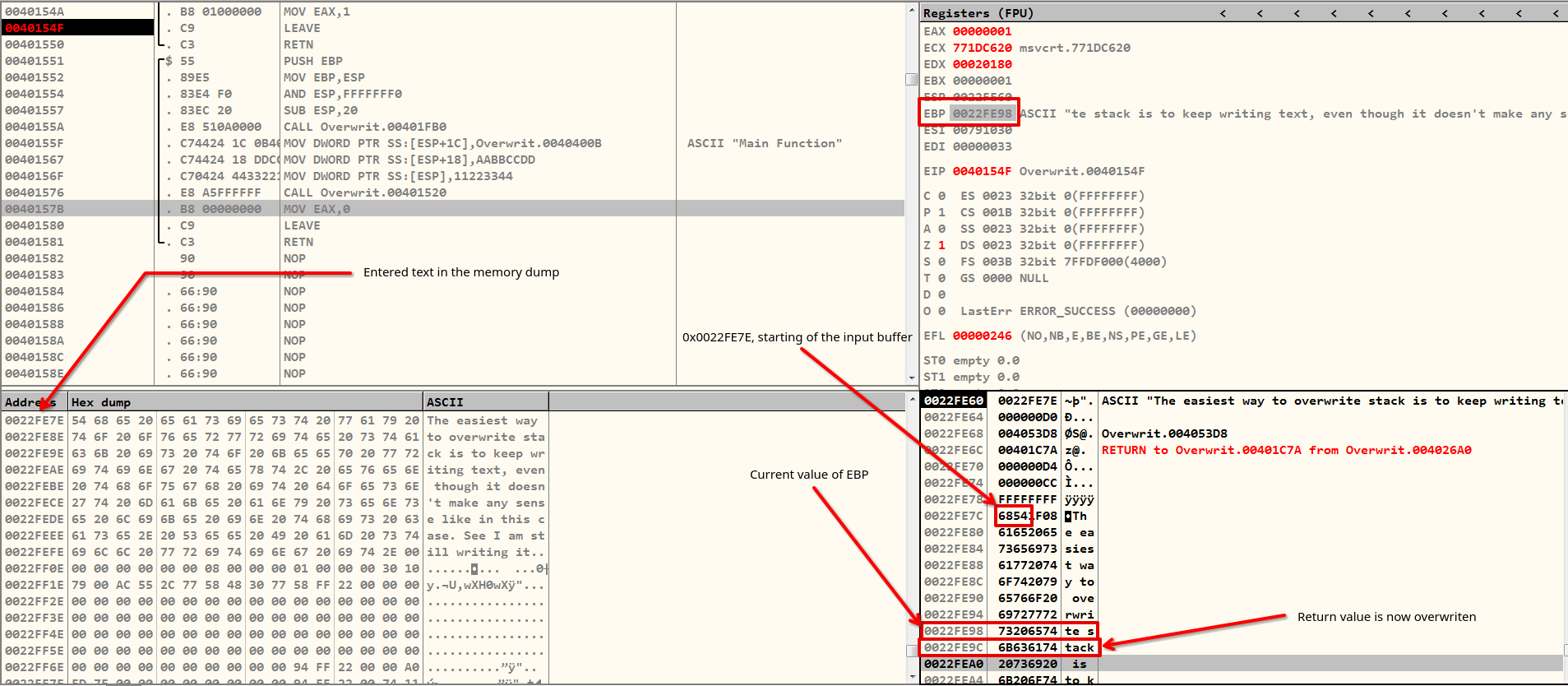The width and height of the screenshot is (1568, 686).
Task: Select stack row at address 0022FE98
Action: [x=1242, y=631]
